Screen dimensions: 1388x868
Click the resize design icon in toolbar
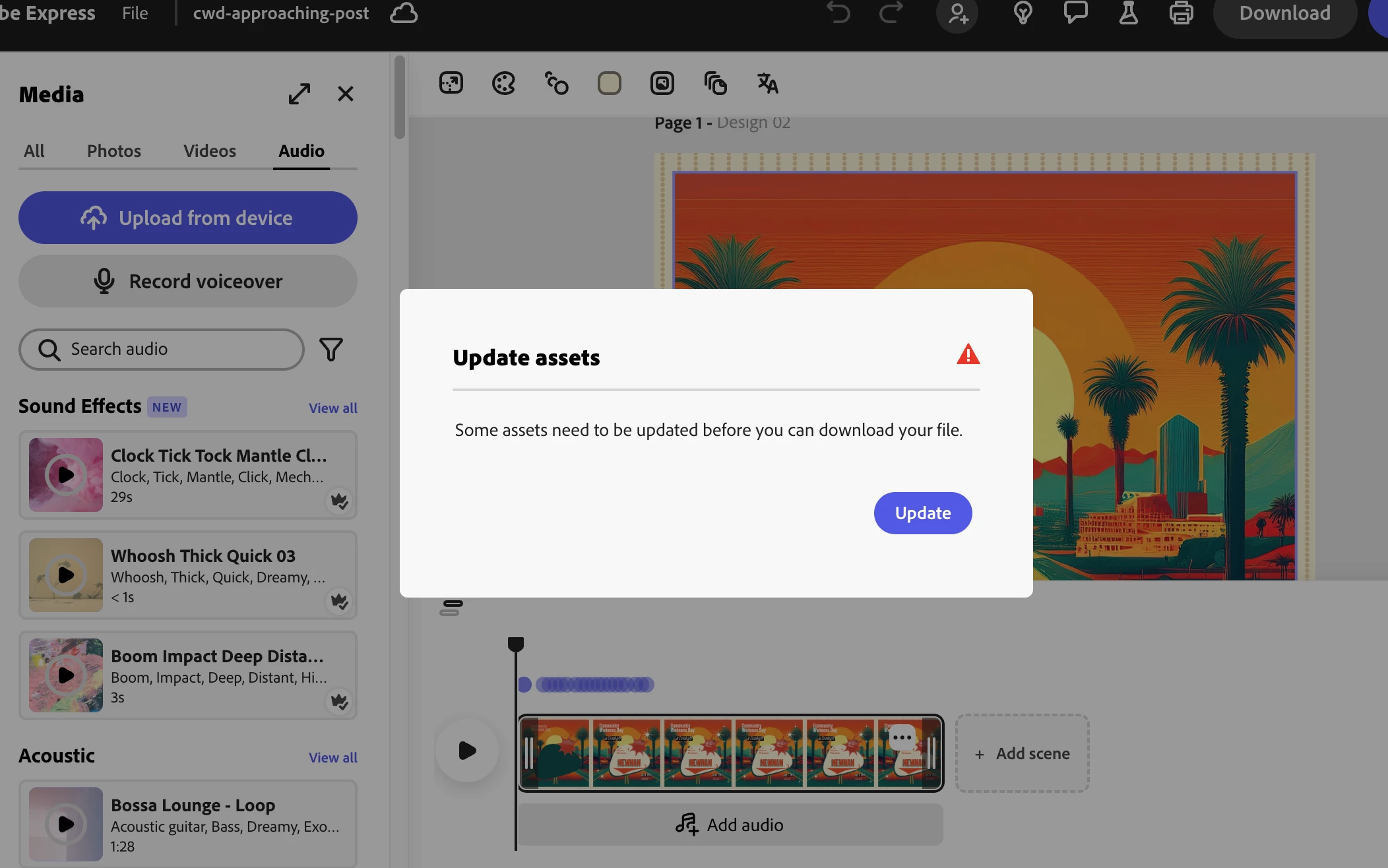(x=451, y=83)
